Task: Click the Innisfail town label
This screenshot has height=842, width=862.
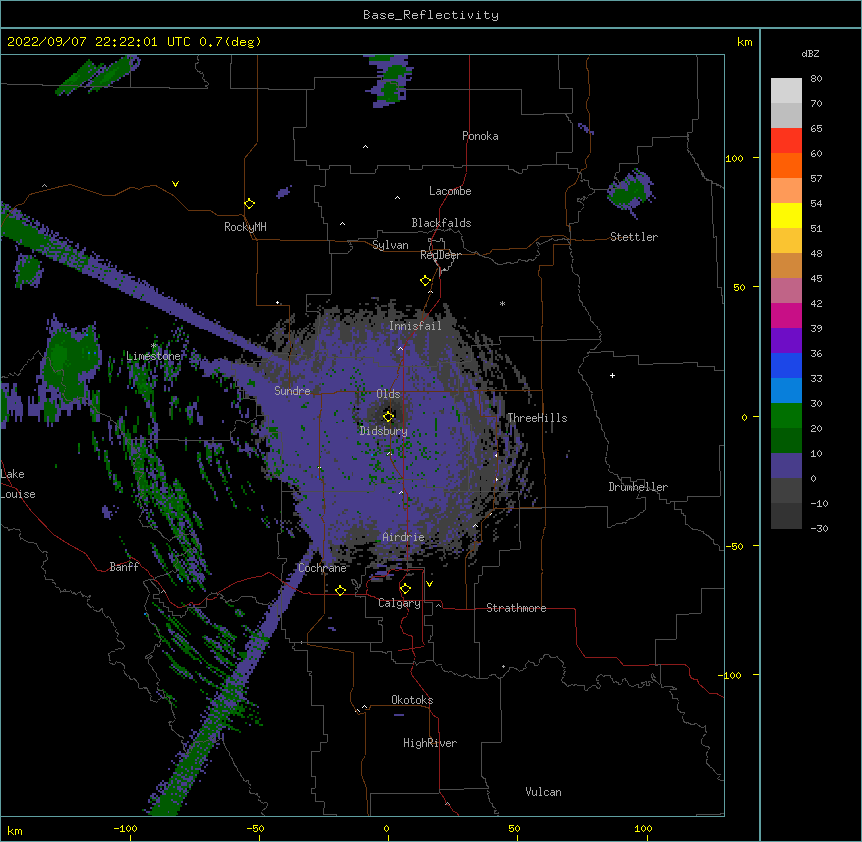Action: [x=415, y=326]
